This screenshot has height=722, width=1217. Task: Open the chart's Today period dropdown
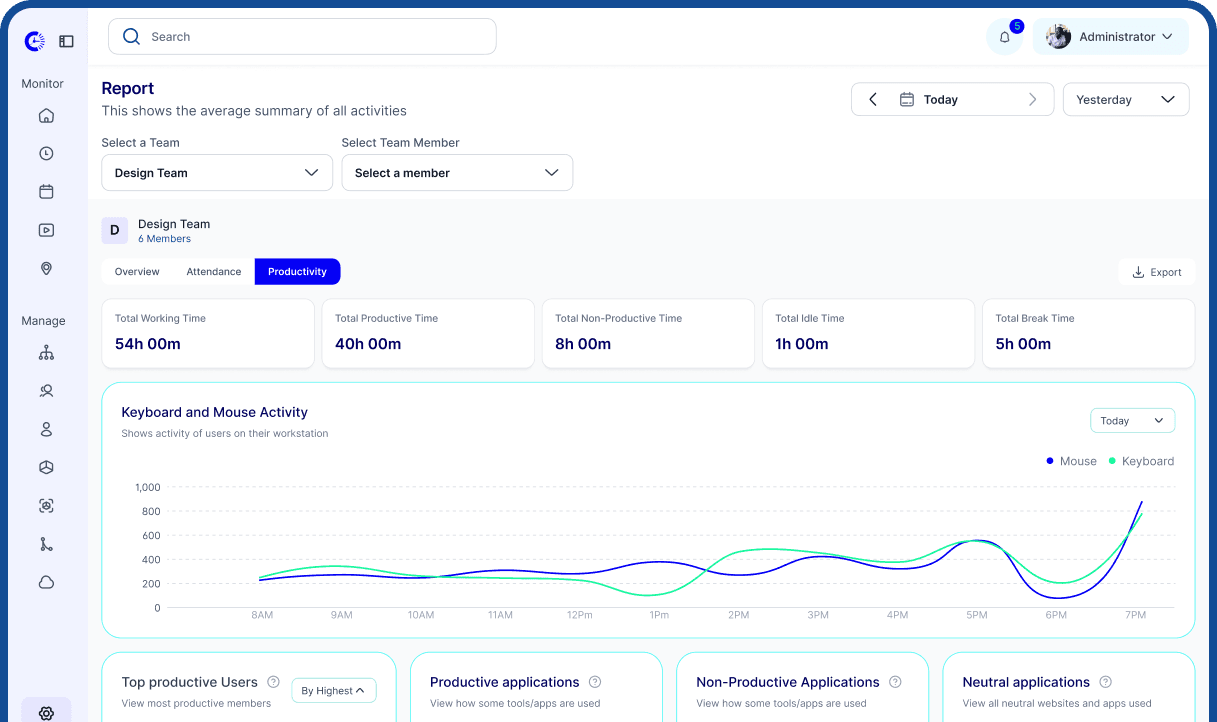(1132, 421)
